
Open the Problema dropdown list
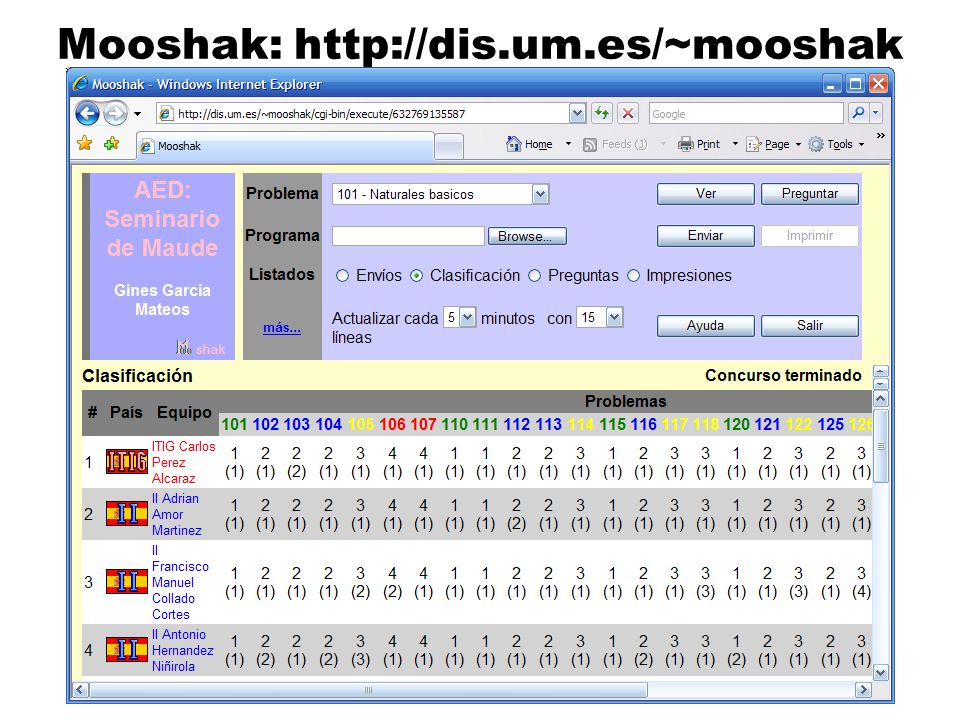point(540,195)
